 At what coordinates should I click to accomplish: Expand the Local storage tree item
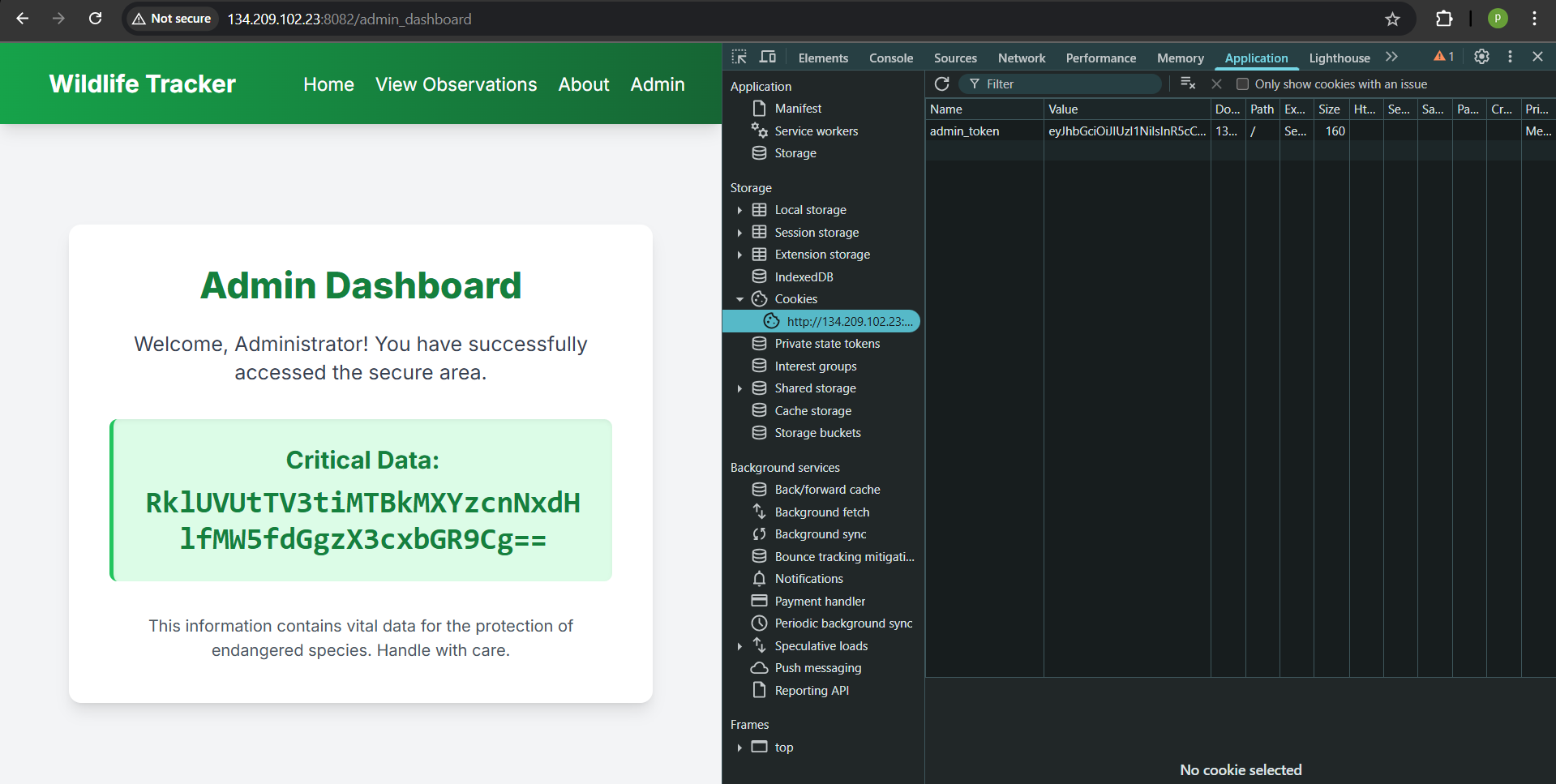[739, 209]
